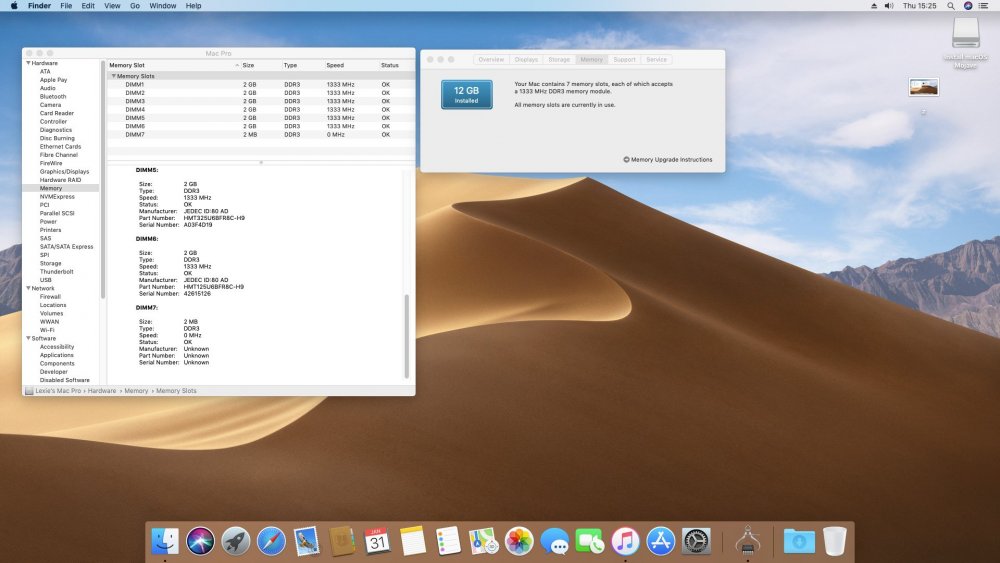The image size is (1000, 563).
Task: Open FaceTime icon in the Dock
Action: [x=590, y=541]
